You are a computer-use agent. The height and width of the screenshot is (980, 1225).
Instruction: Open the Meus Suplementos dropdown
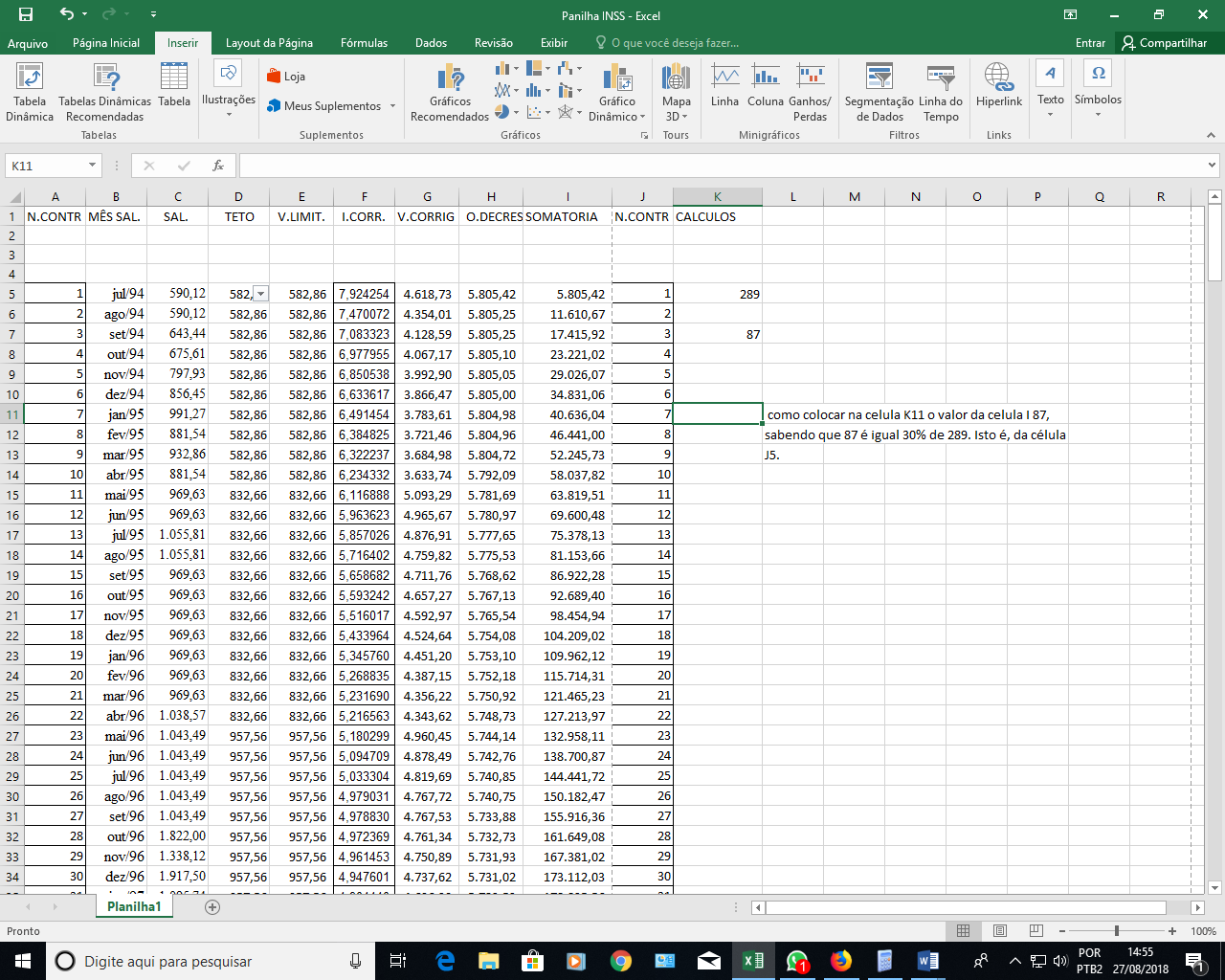[x=392, y=106]
